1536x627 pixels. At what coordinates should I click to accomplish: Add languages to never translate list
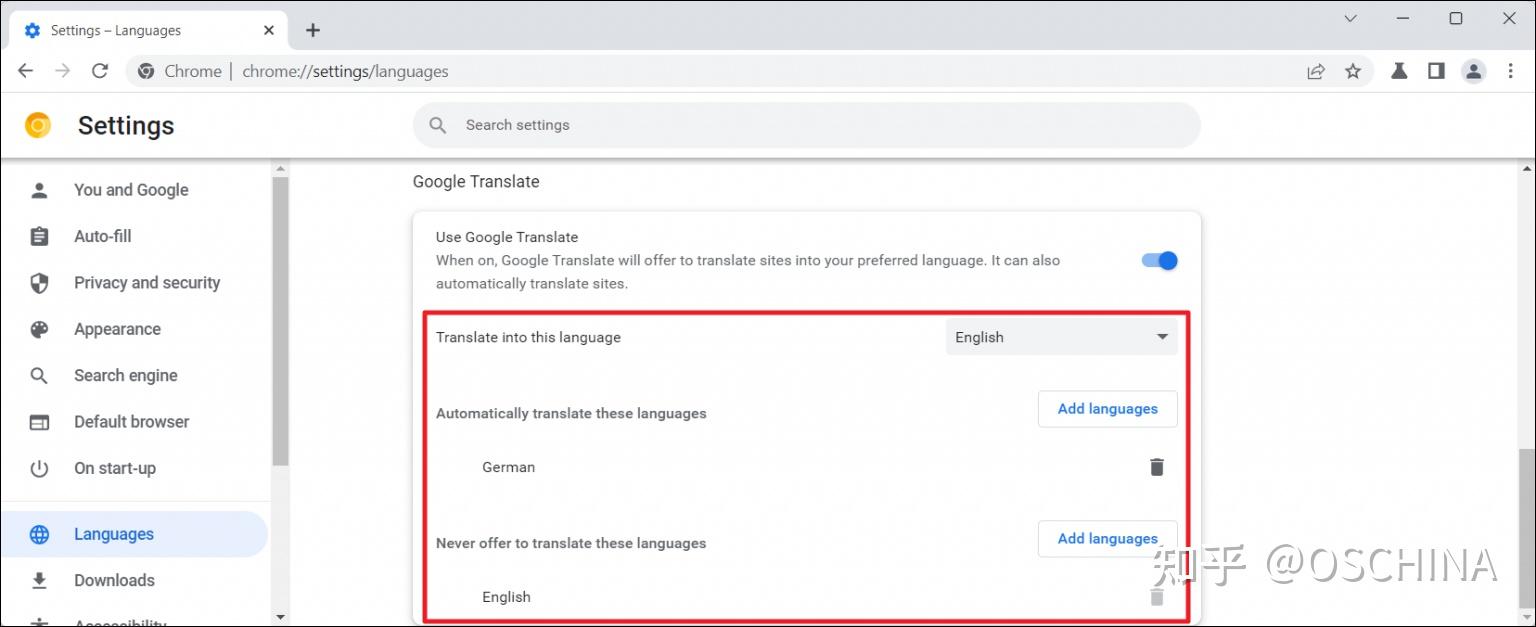click(x=1108, y=538)
